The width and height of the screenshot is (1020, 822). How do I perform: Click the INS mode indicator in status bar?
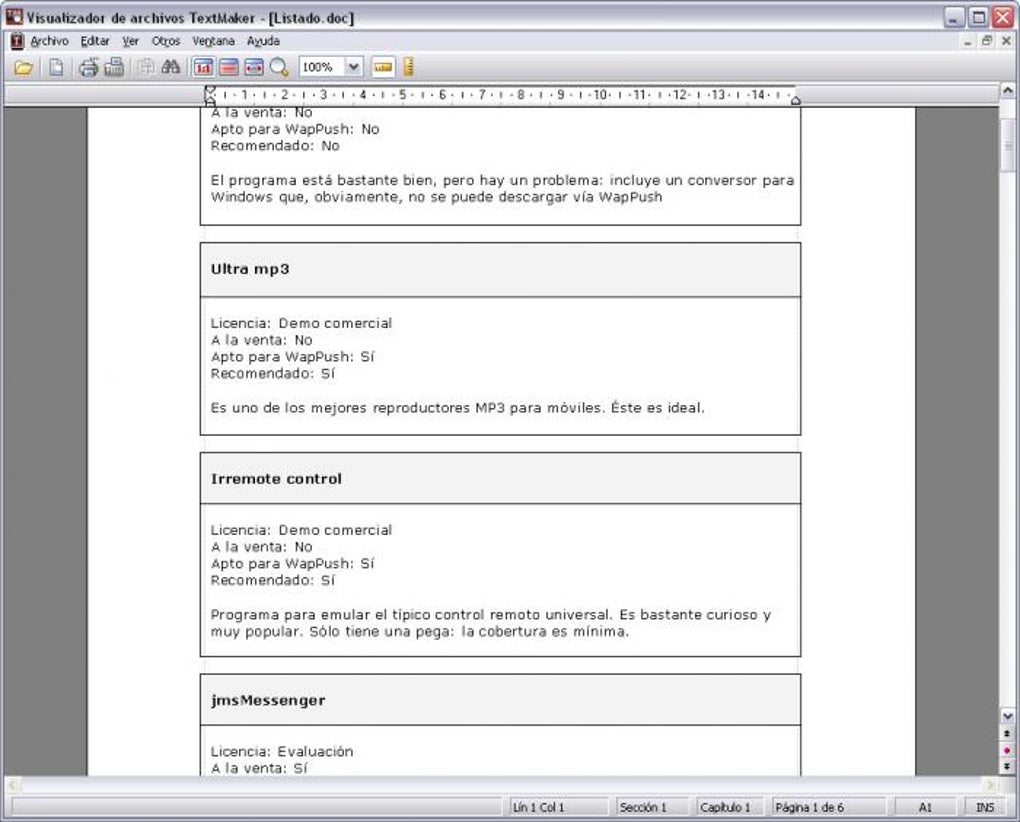(985, 807)
